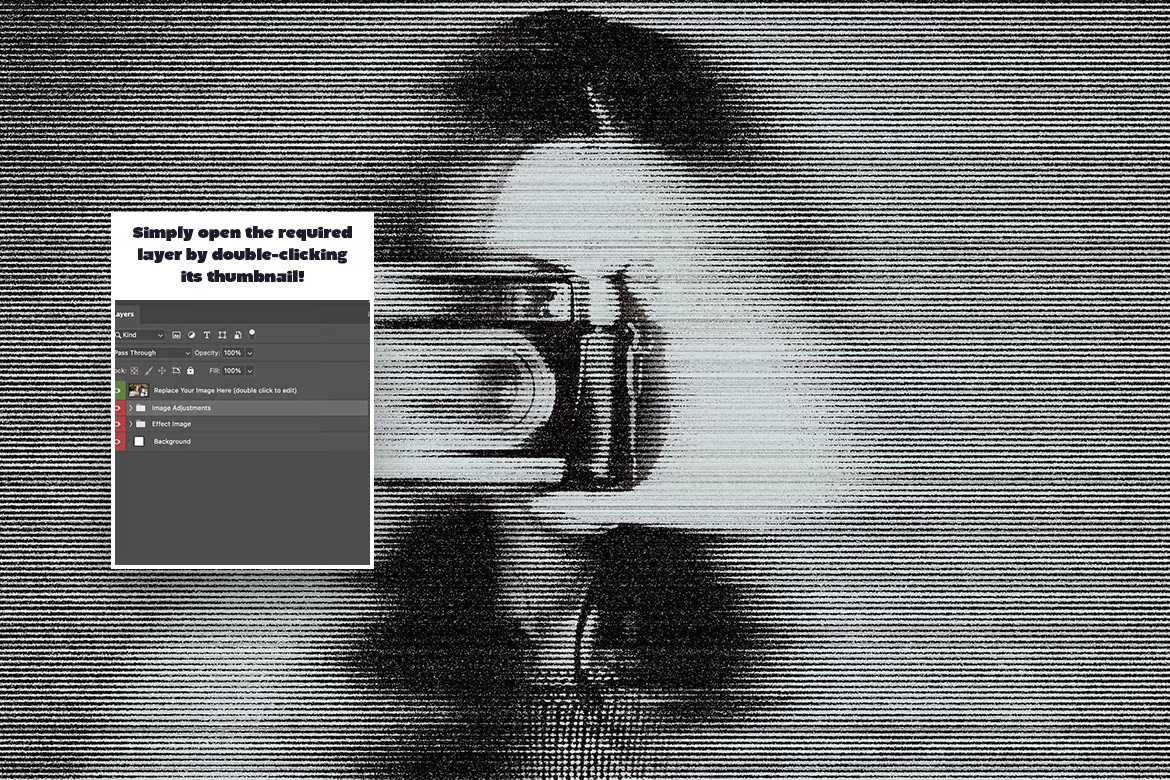Select the smart objects filter icon
Viewport: 1170px width, 780px height.
pyautogui.click(x=237, y=335)
